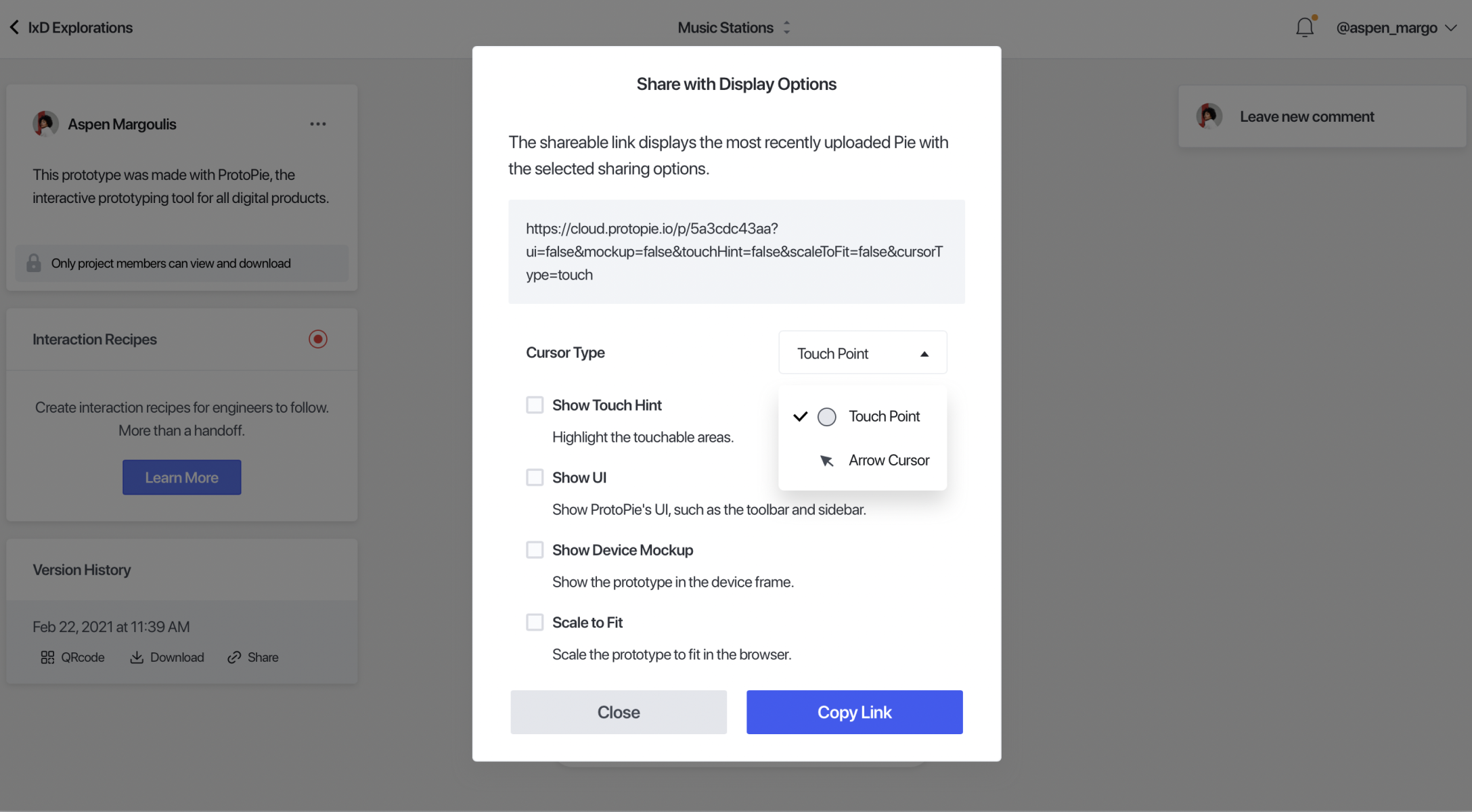Click the QRcode icon in Version History

pos(47,657)
